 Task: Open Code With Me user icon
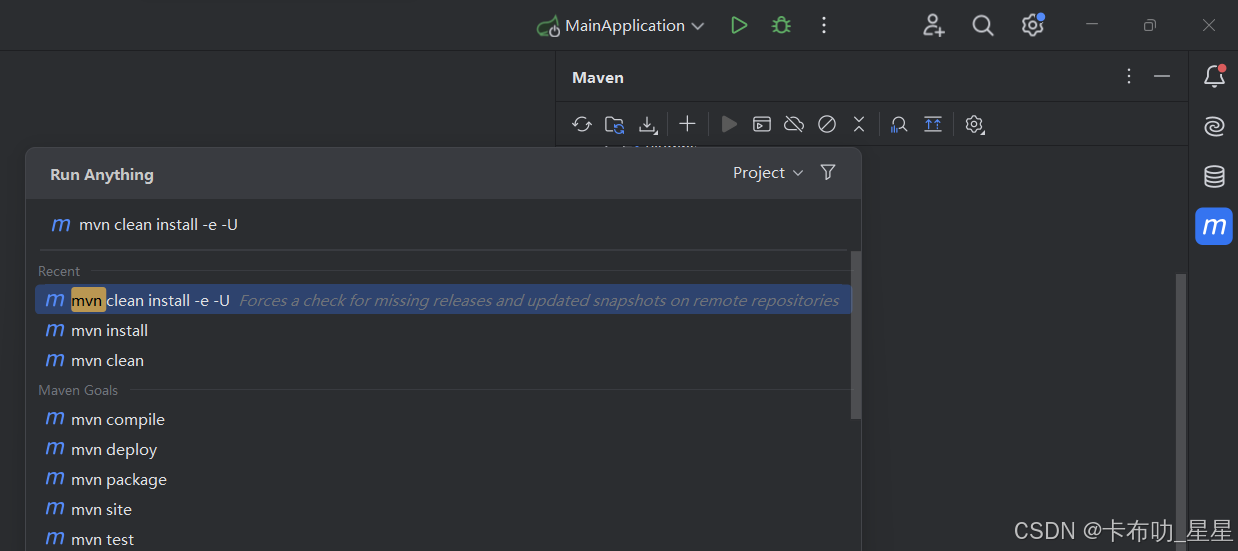[933, 25]
